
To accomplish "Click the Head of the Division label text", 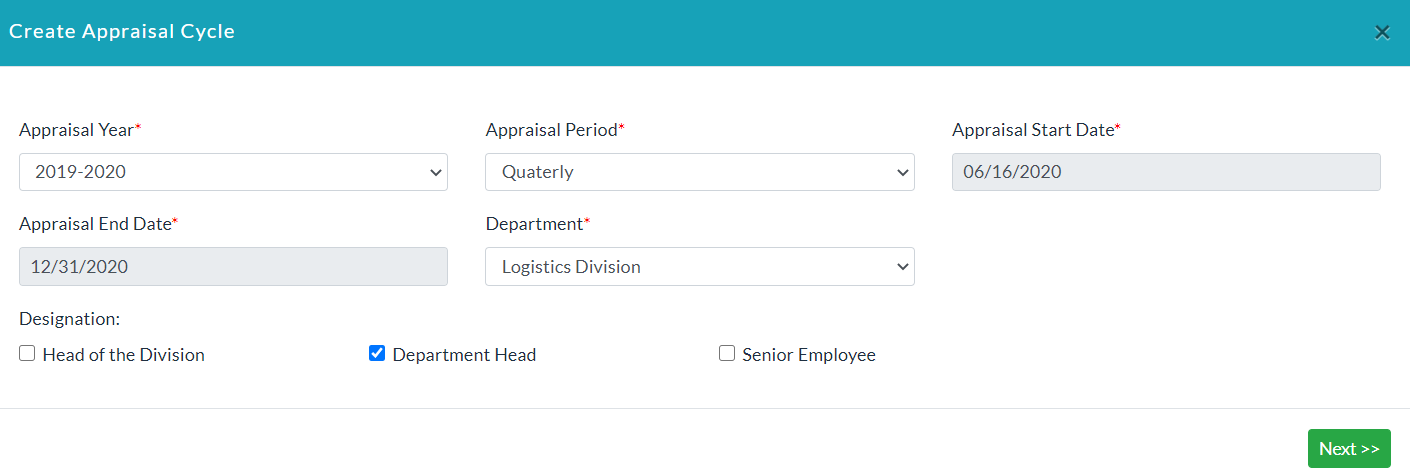I will 123,355.
